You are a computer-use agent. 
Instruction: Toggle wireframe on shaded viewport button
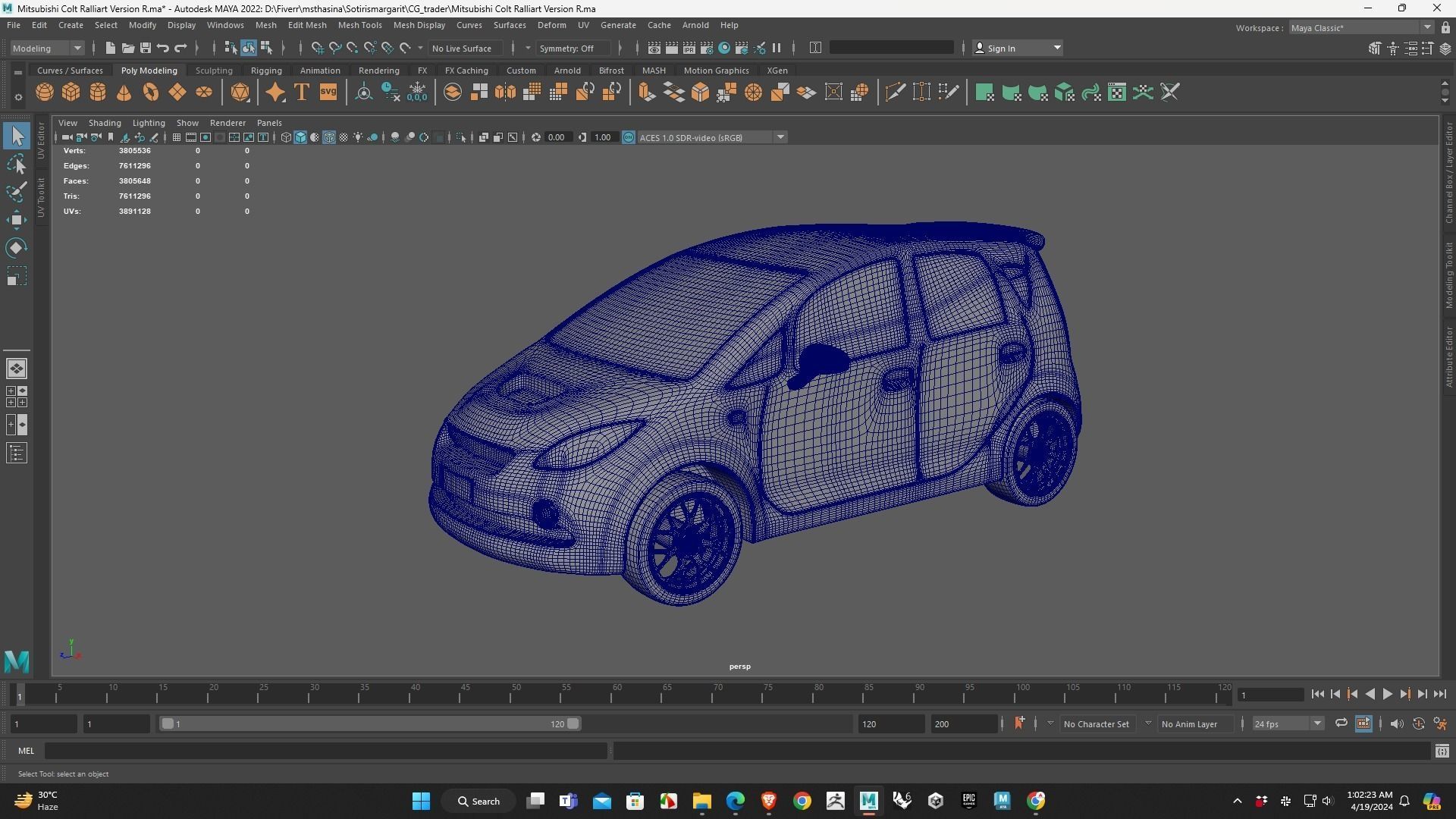point(329,137)
